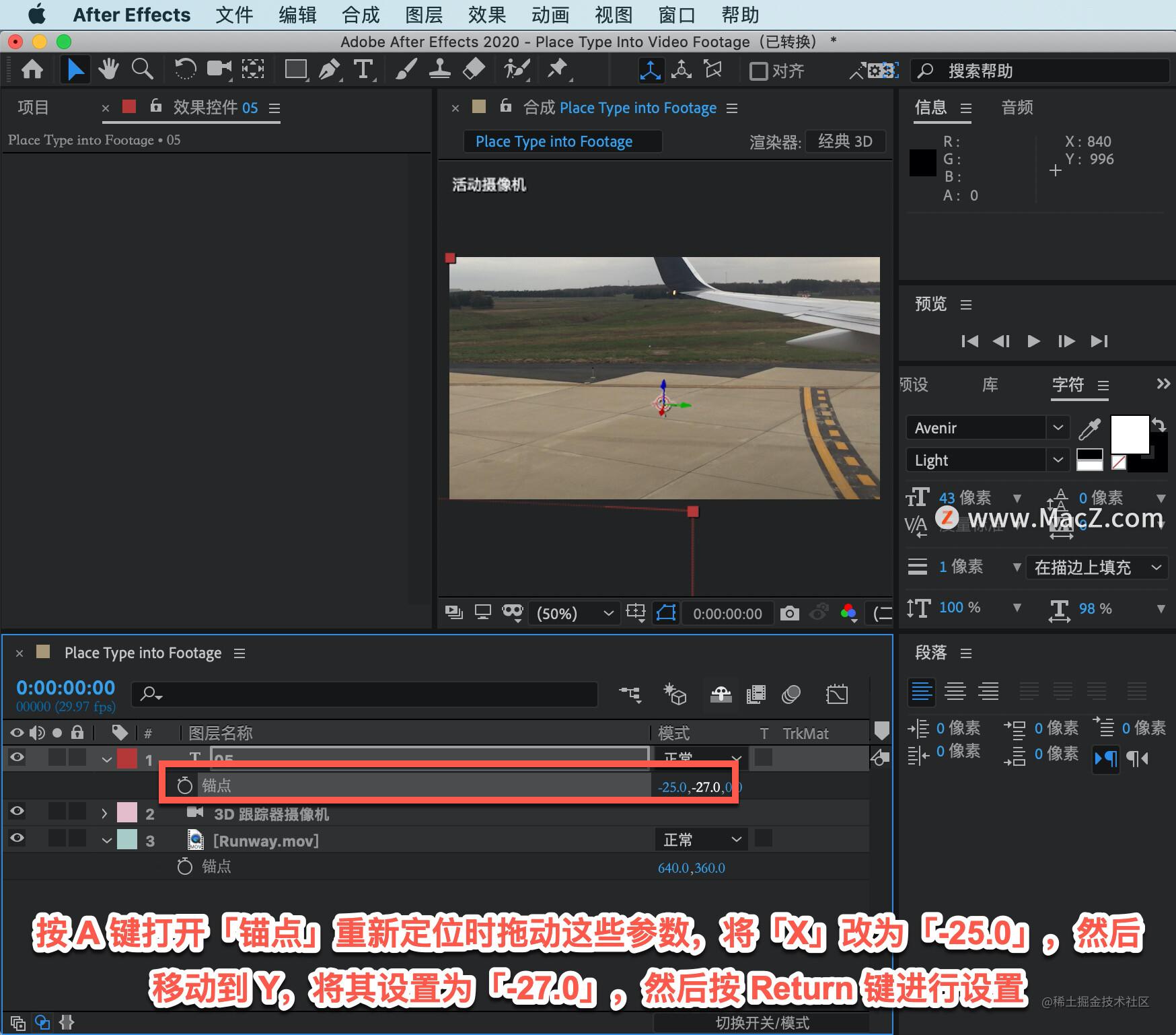Select the Puppet Pin tool
This screenshot has height=1035, width=1176.
click(x=558, y=69)
